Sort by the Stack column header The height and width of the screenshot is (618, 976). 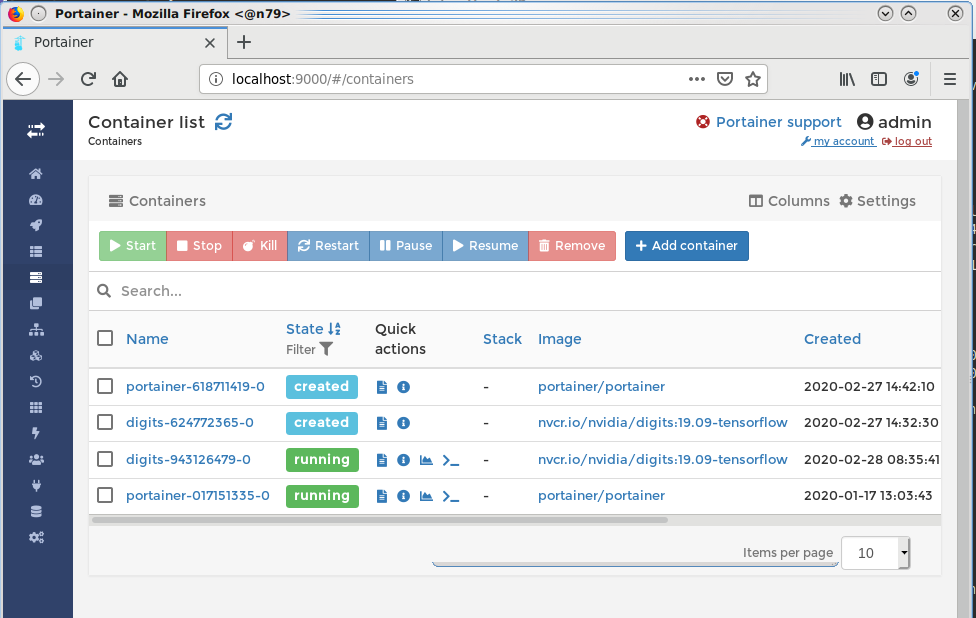pyautogui.click(x=502, y=339)
